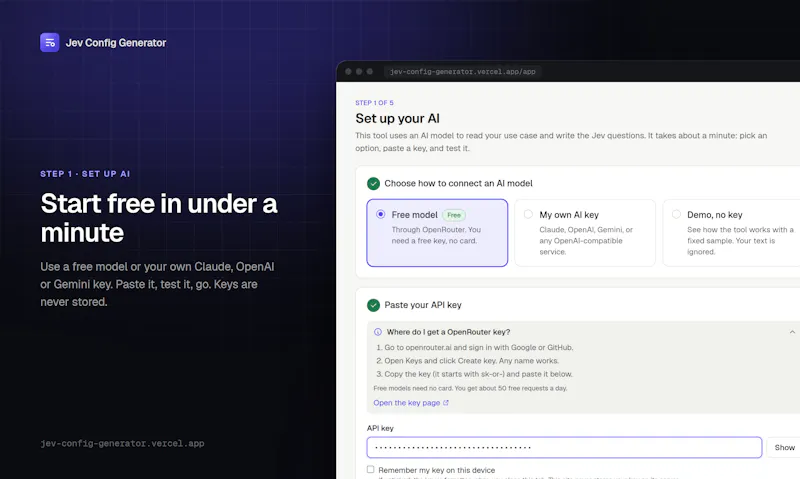Click the green check beside Choose how to connect
This screenshot has height=479, width=800.
coord(373,183)
